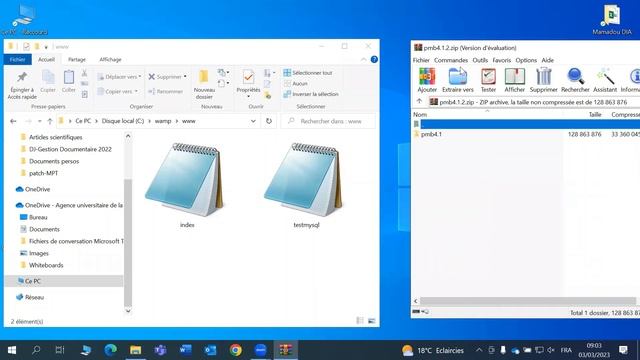Open the Commandes menu in WinRAR

(451, 60)
